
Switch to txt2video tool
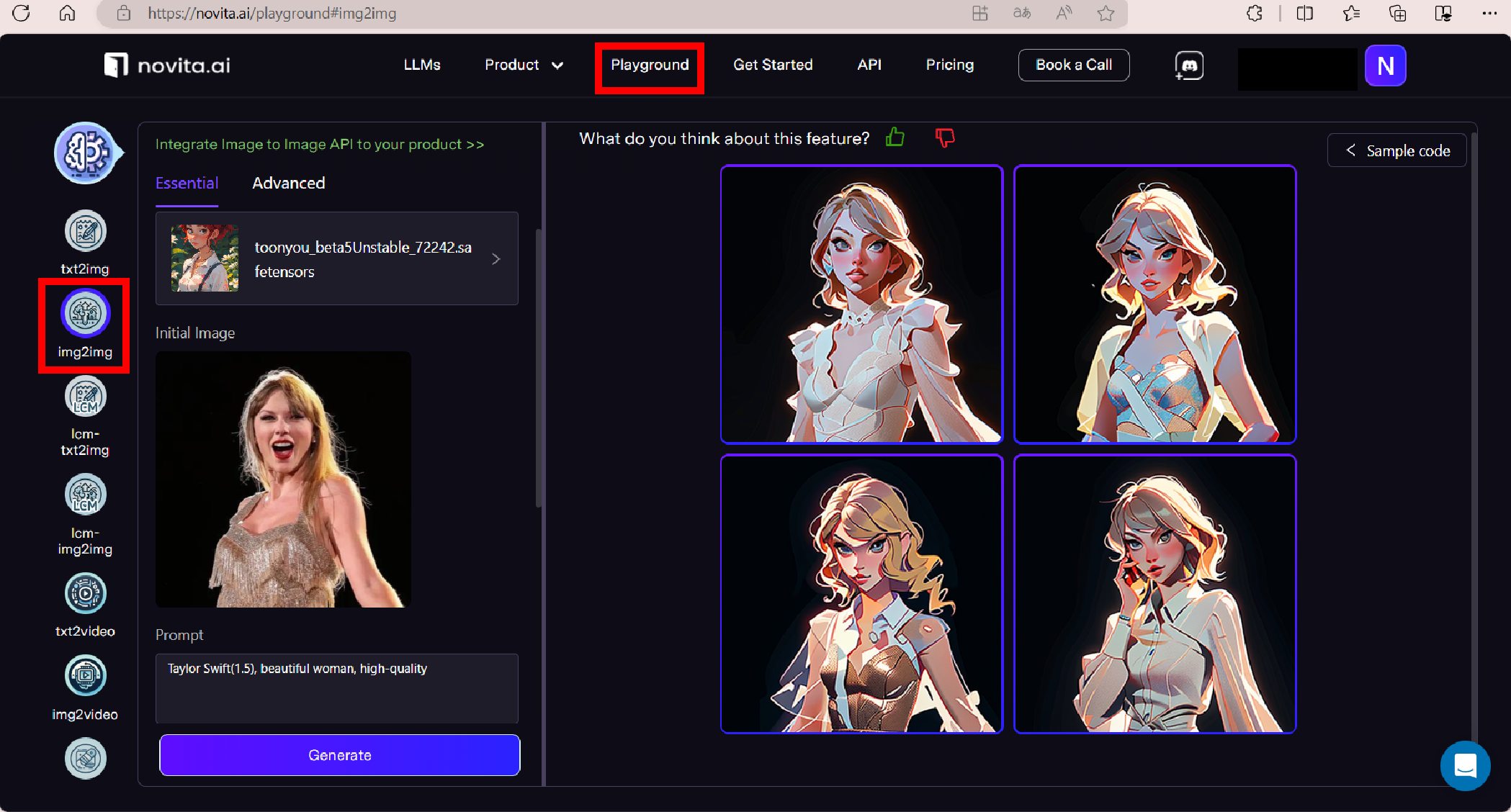(x=85, y=595)
